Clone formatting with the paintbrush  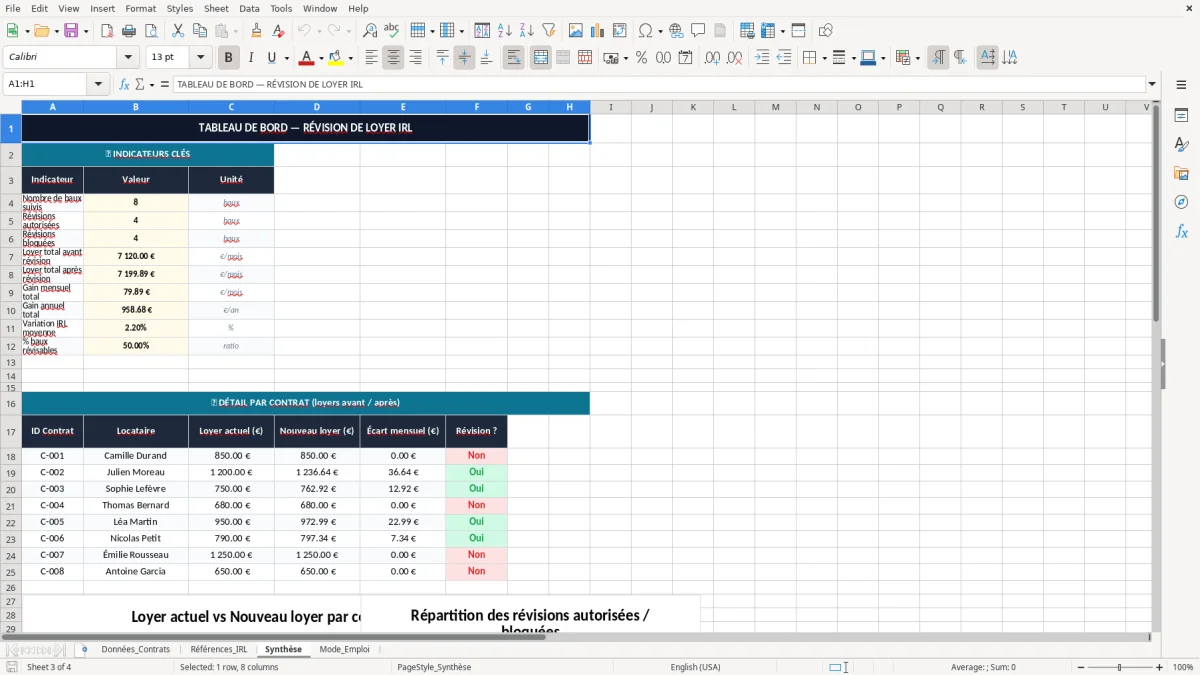point(257,31)
